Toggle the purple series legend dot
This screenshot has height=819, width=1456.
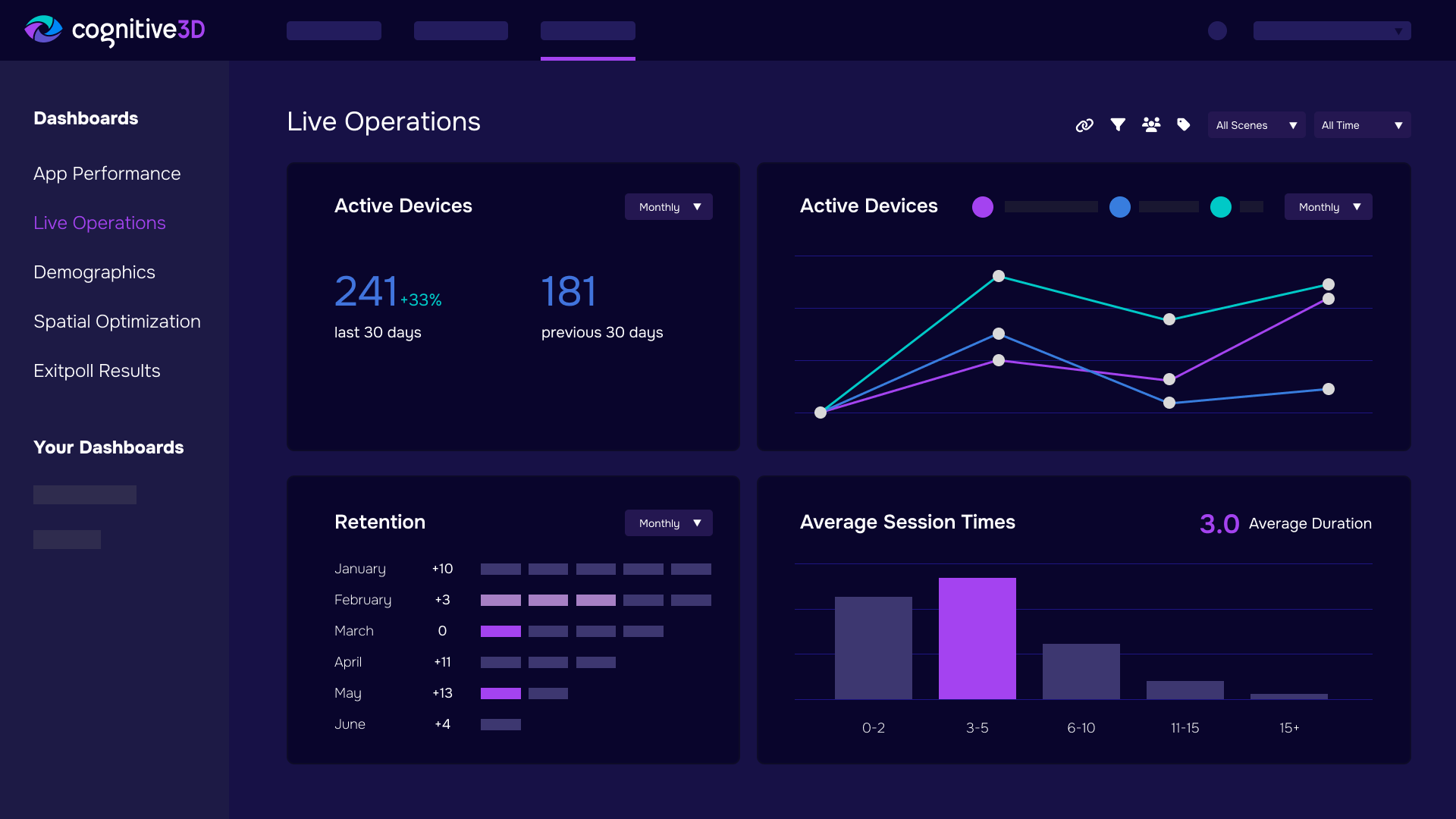[983, 207]
